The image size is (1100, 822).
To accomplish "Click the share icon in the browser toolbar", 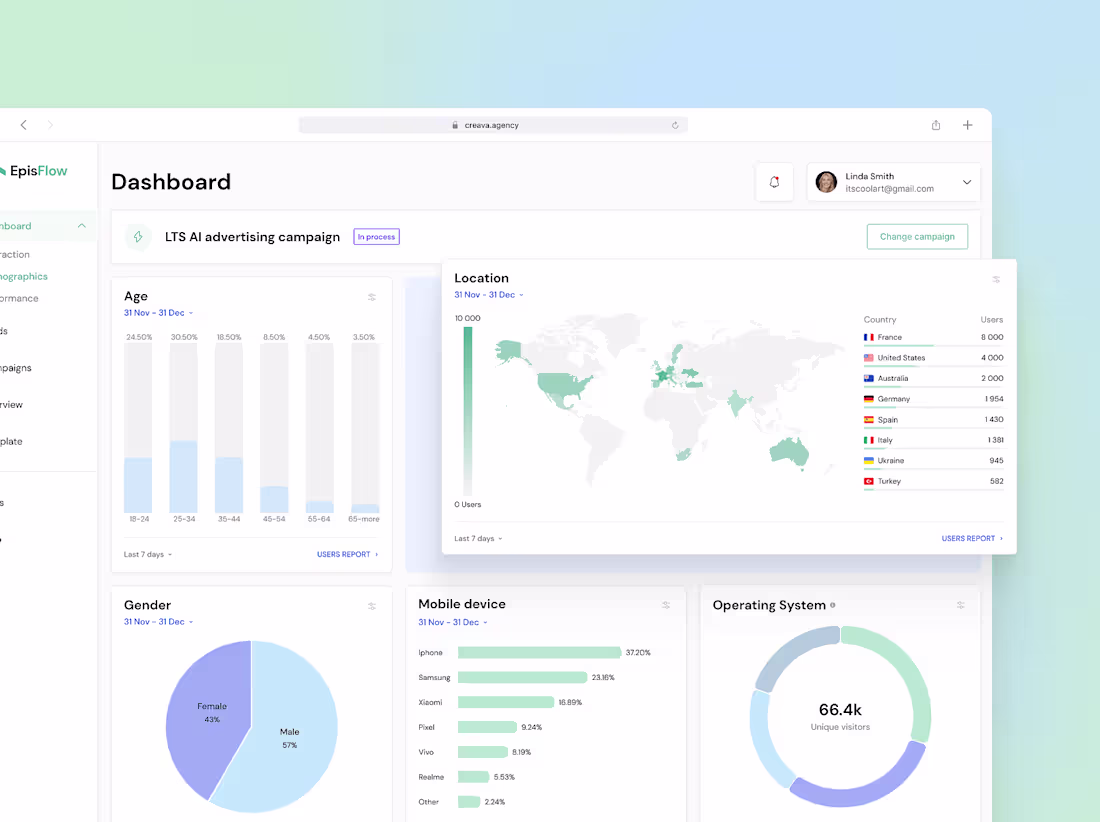I will pyautogui.click(x=935, y=125).
